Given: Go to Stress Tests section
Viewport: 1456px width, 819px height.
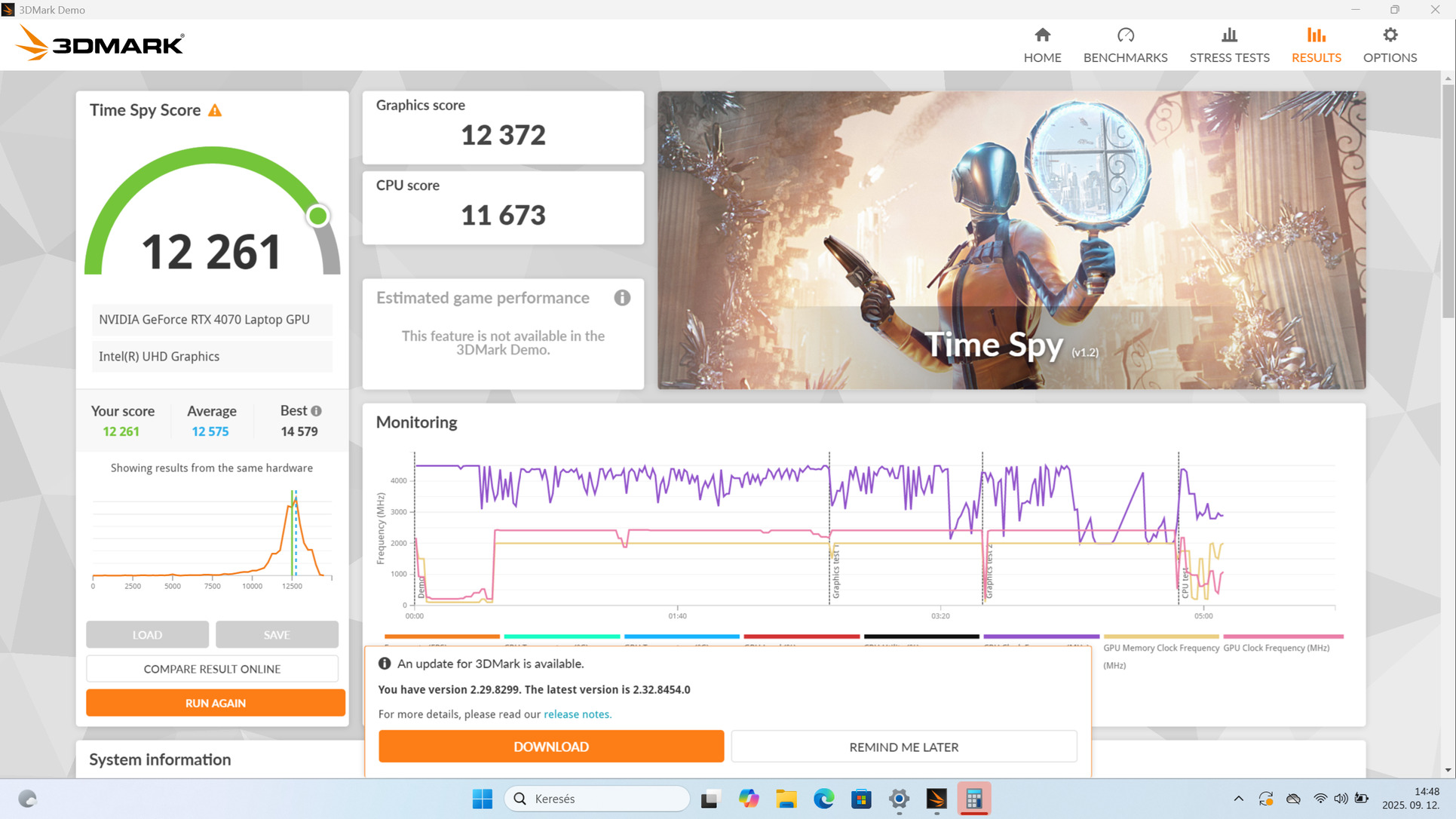Looking at the screenshot, I should [x=1229, y=45].
